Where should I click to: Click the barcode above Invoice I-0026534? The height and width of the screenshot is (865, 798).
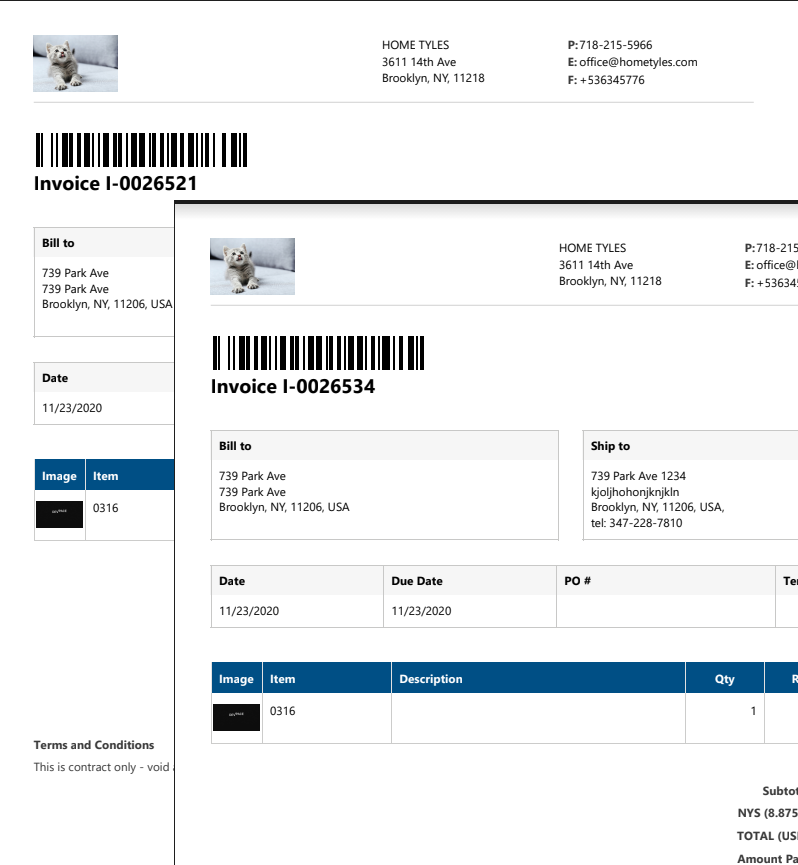[318, 353]
